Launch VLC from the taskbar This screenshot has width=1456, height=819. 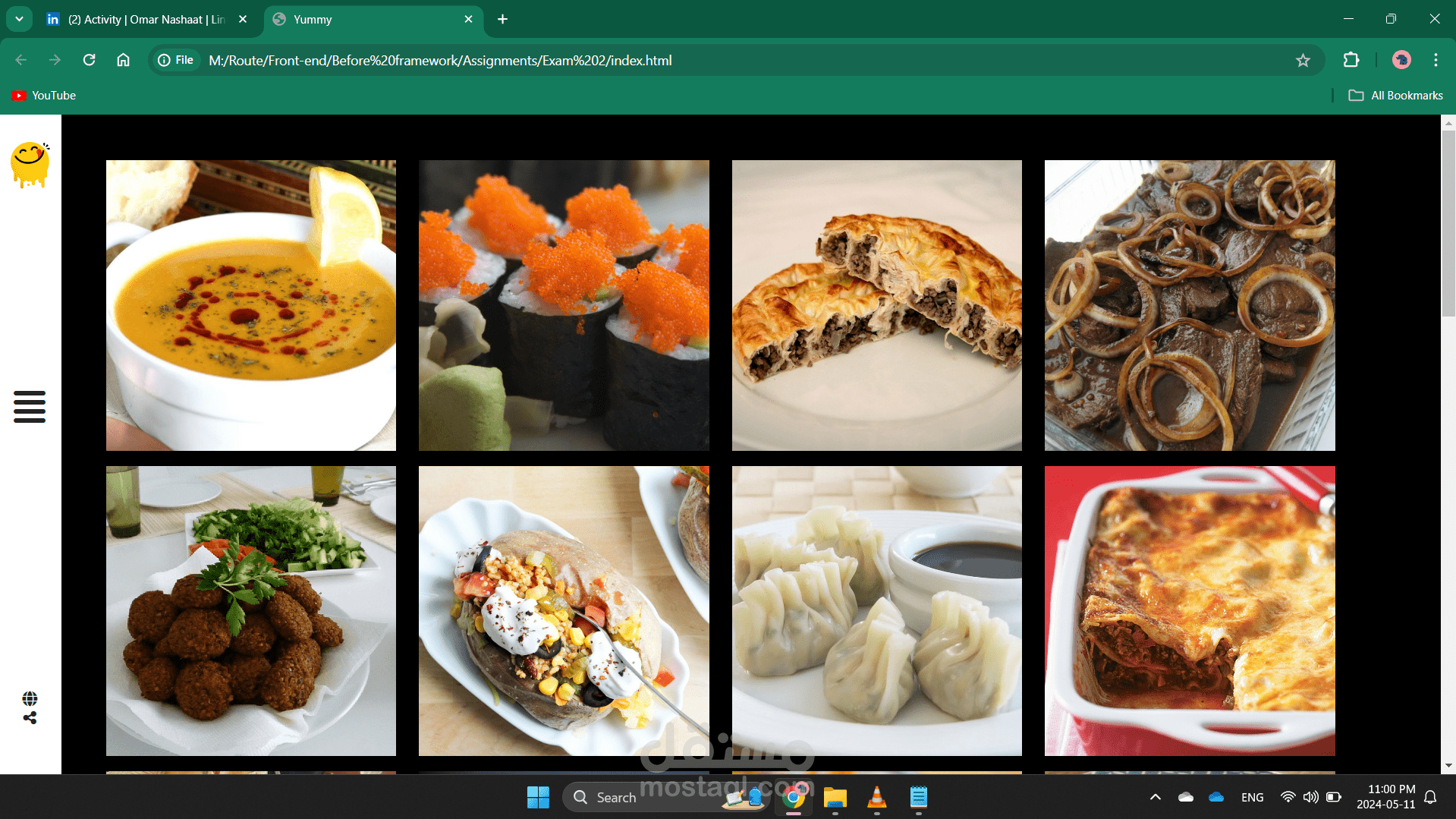tap(876, 797)
